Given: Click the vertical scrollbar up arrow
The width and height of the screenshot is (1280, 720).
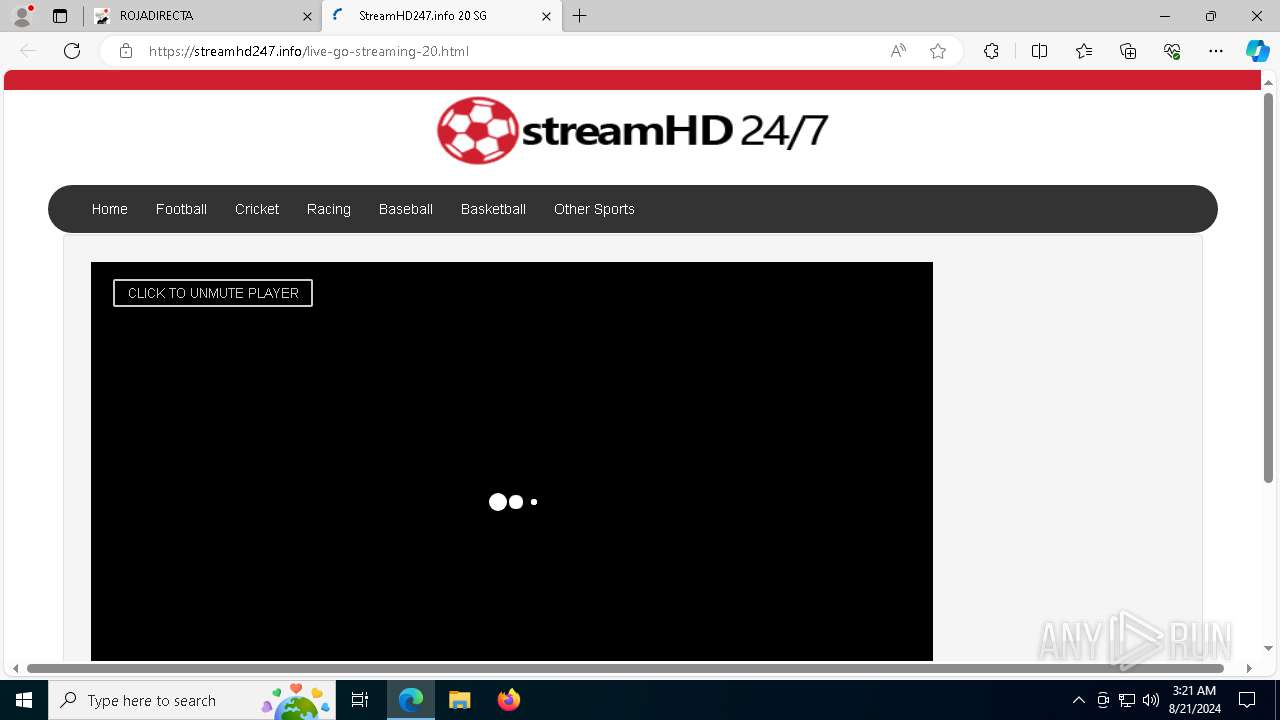Looking at the screenshot, I should click(1268, 82).
